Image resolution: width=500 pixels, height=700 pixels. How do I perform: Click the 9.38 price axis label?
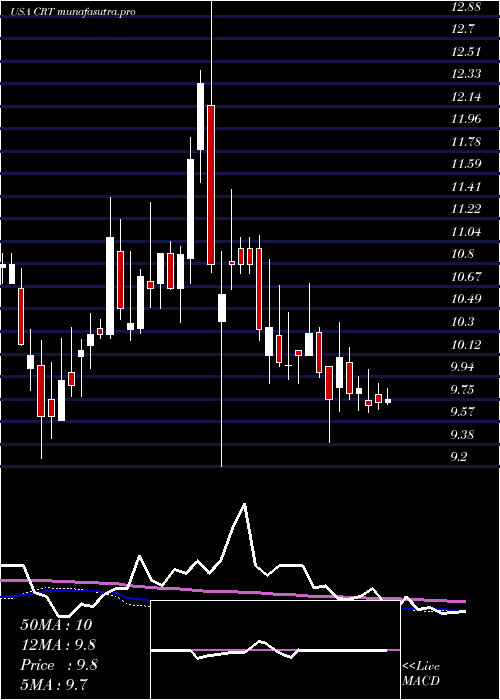[463, 434]
